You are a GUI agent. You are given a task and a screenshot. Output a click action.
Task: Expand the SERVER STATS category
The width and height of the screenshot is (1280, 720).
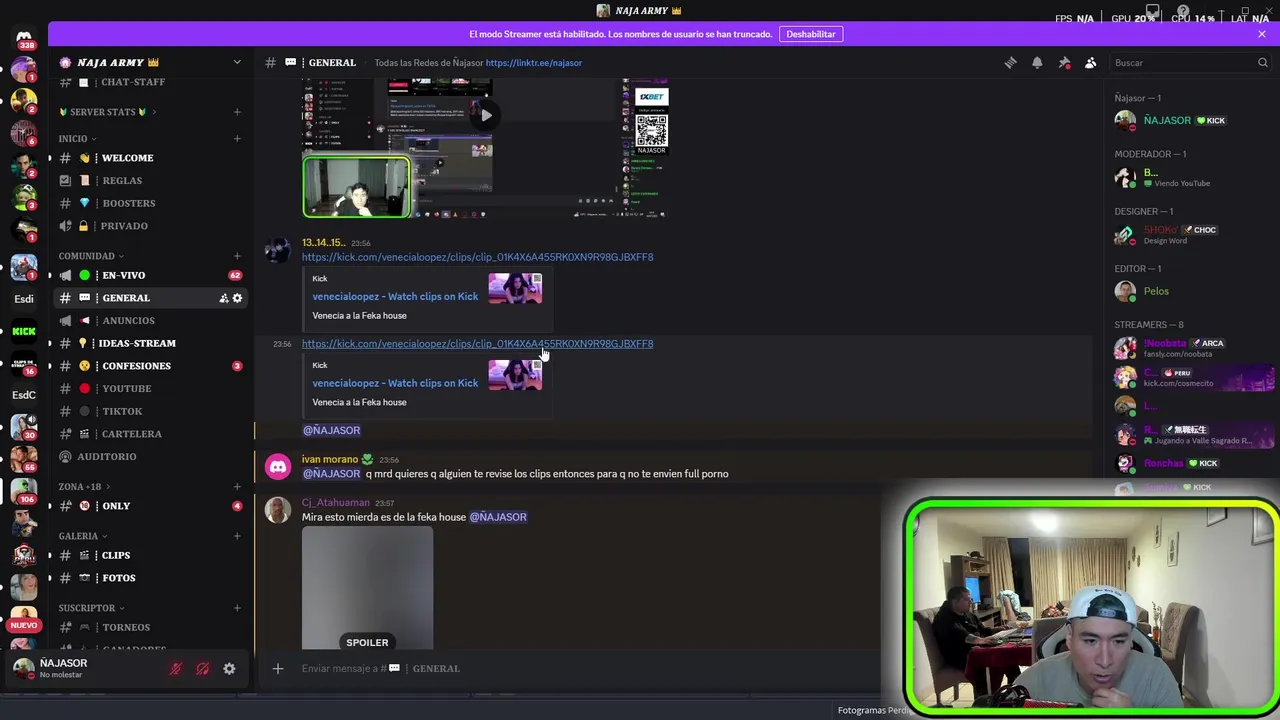(102, 112)
